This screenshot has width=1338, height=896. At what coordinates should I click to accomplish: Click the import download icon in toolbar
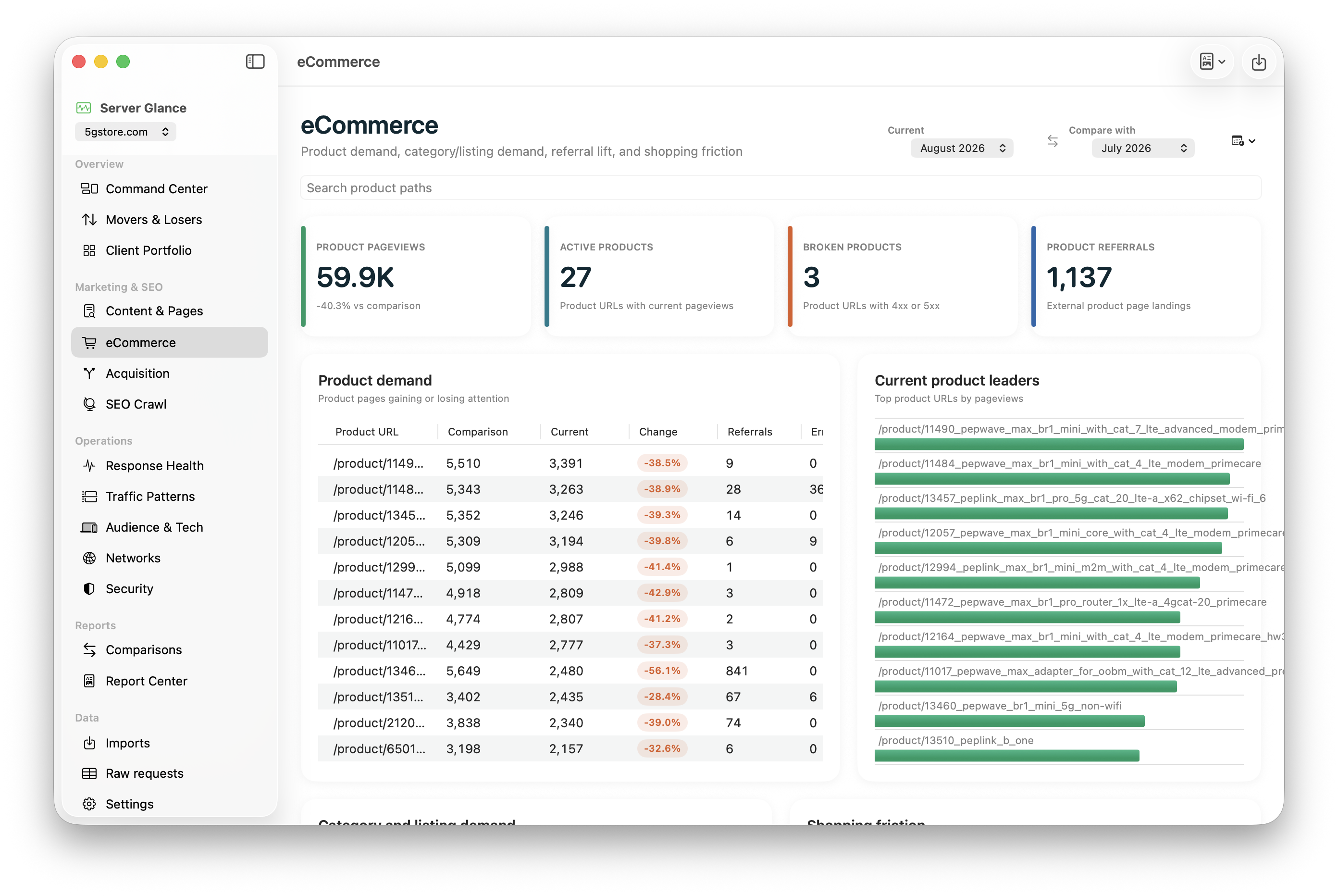[1258, 62]
